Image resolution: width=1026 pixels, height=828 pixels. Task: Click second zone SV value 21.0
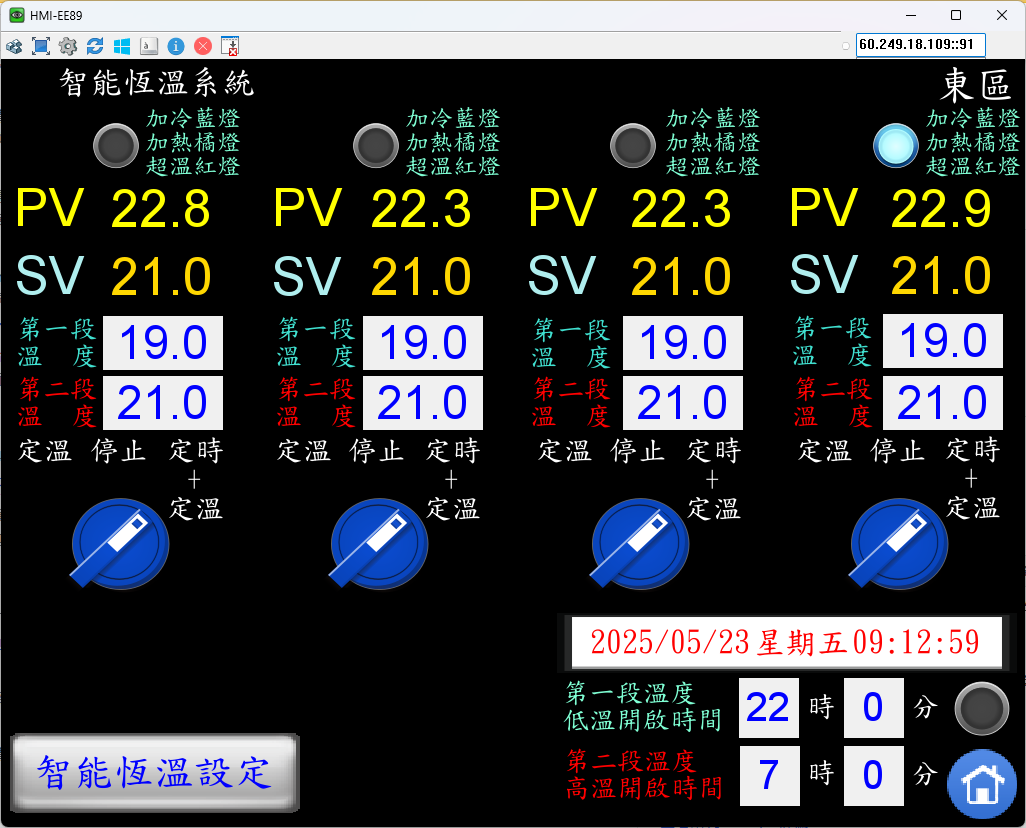click(421, 276)
